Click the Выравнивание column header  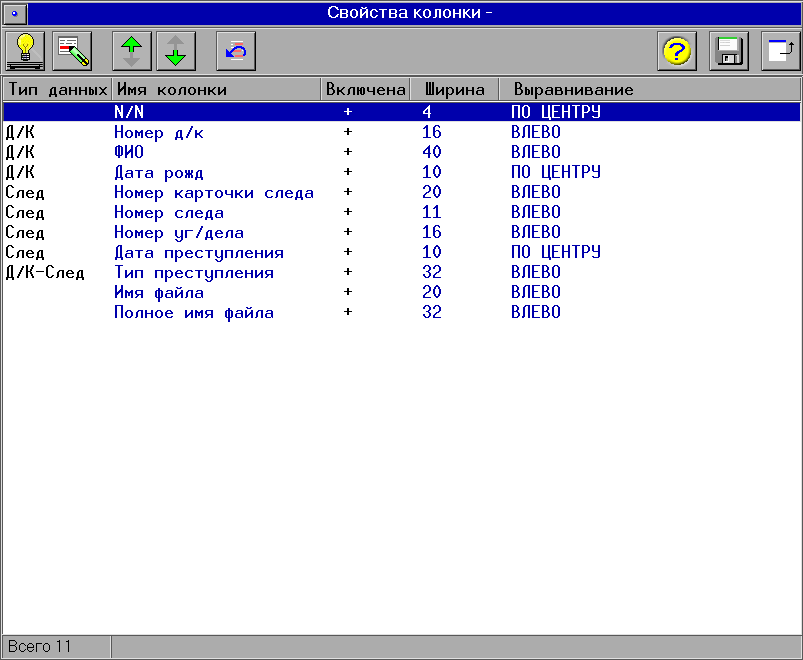click(650, 90)
